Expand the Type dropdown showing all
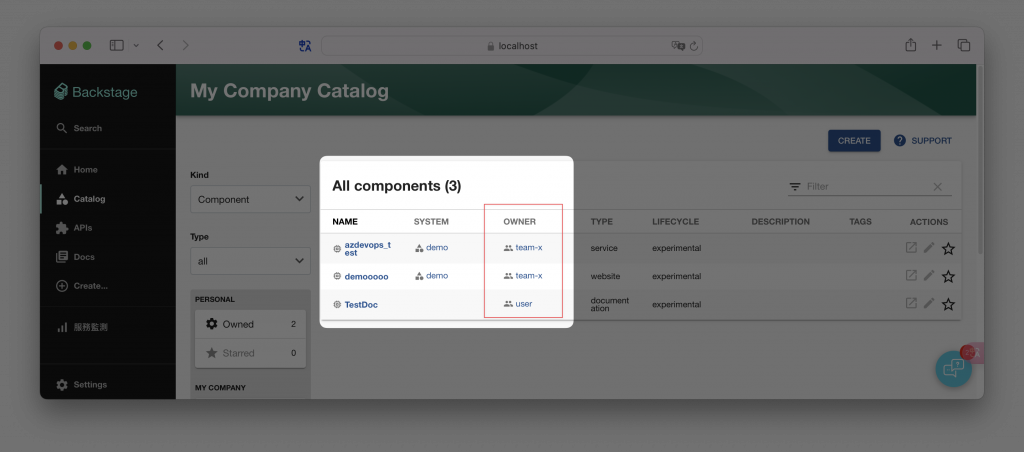This screenshot has width=1024, height=452. pyautogui.click(x=250, y=261)
